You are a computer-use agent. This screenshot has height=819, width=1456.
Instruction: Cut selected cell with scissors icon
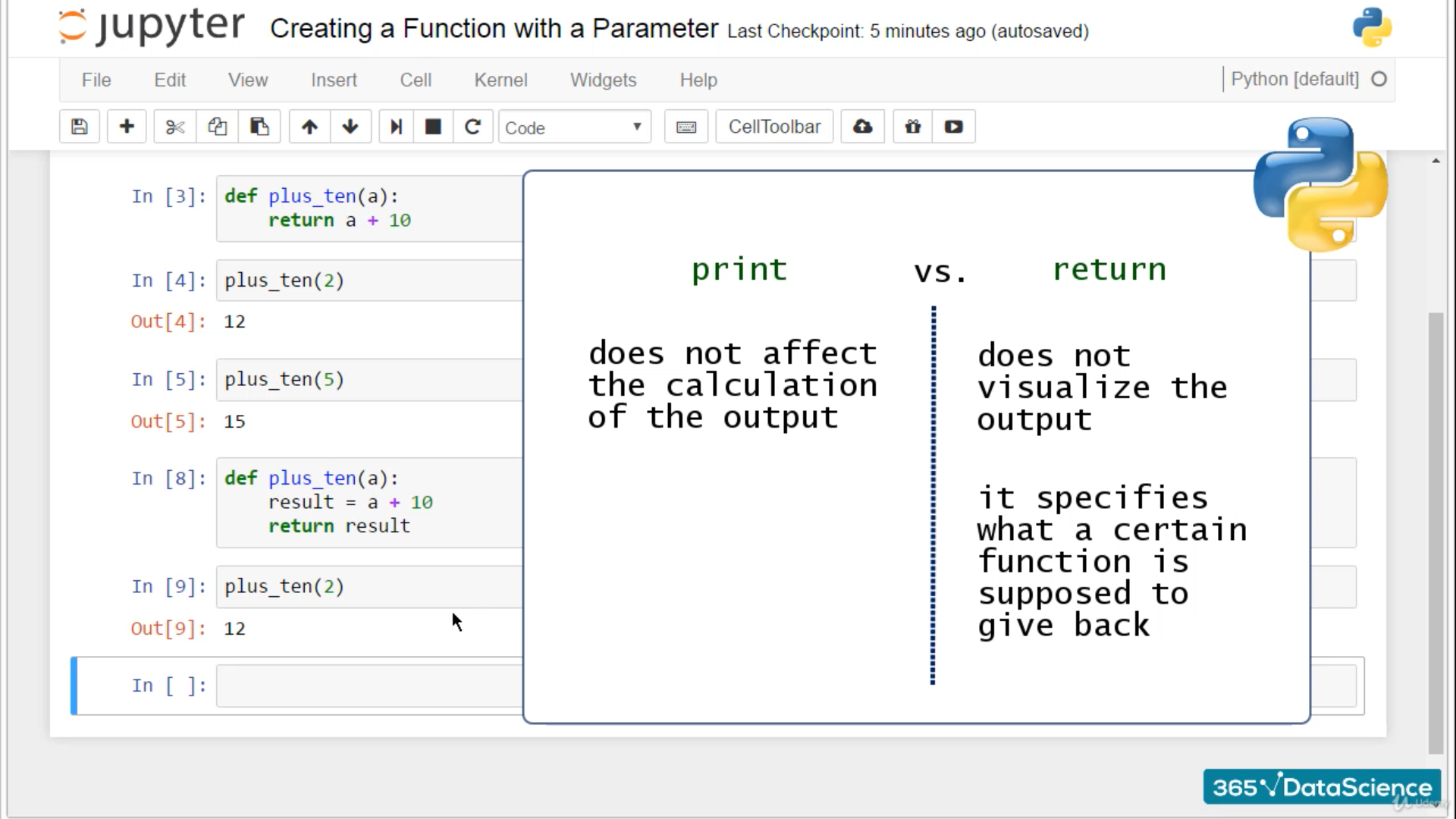coord(174,127)
